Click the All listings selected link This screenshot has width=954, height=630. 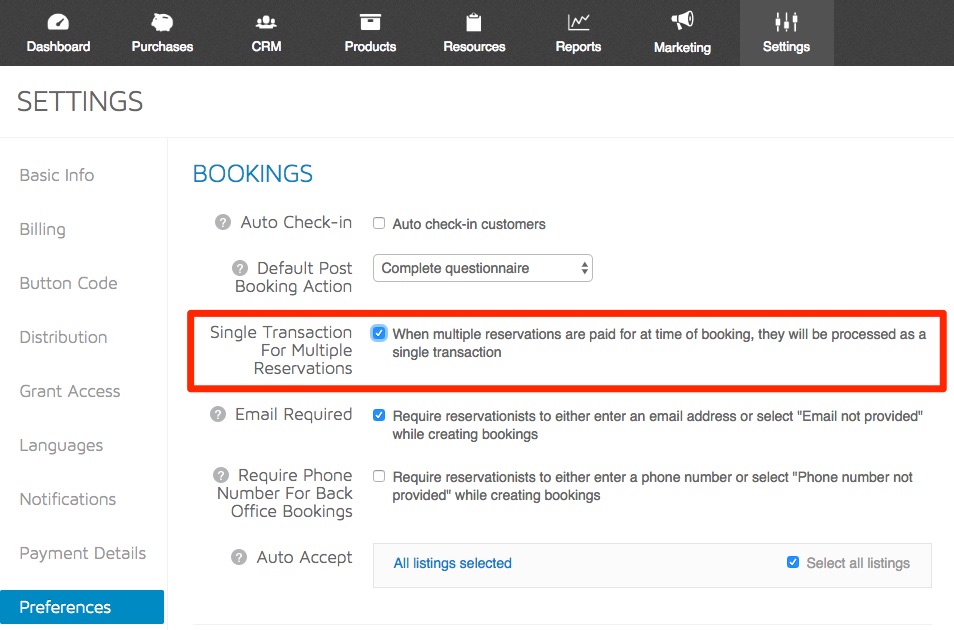[453, 563]
